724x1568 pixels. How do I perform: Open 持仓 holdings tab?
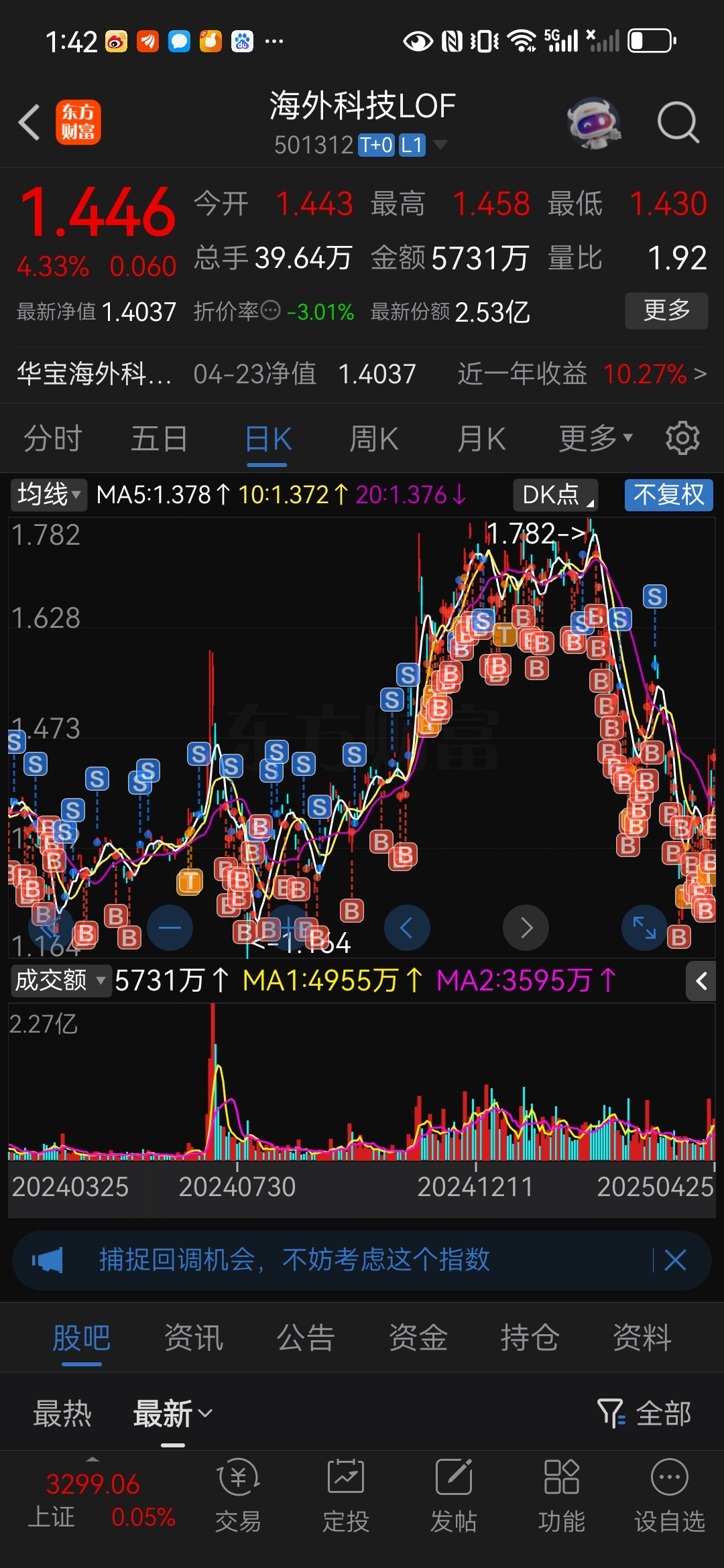[530, 1337]
